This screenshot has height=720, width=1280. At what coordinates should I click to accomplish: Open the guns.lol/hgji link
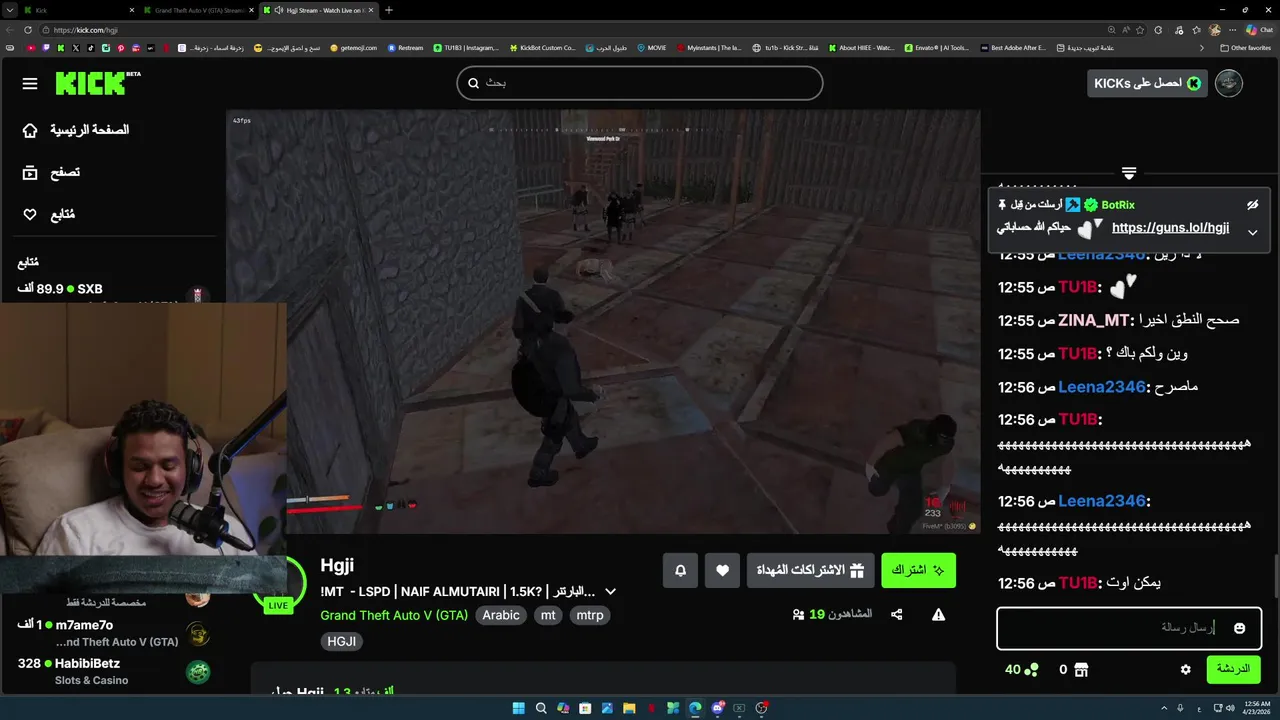pyautogui.click(x=1170, y=228)
